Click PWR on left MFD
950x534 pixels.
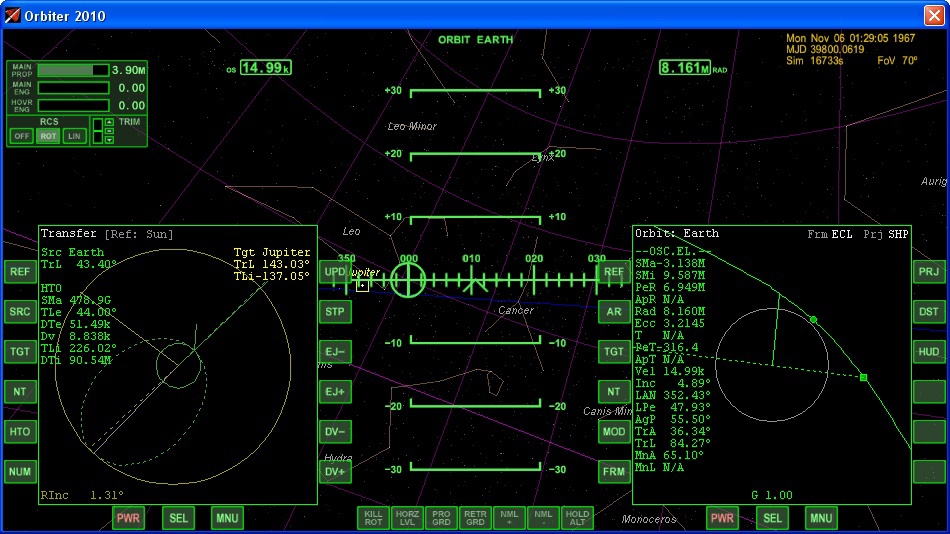128,518
